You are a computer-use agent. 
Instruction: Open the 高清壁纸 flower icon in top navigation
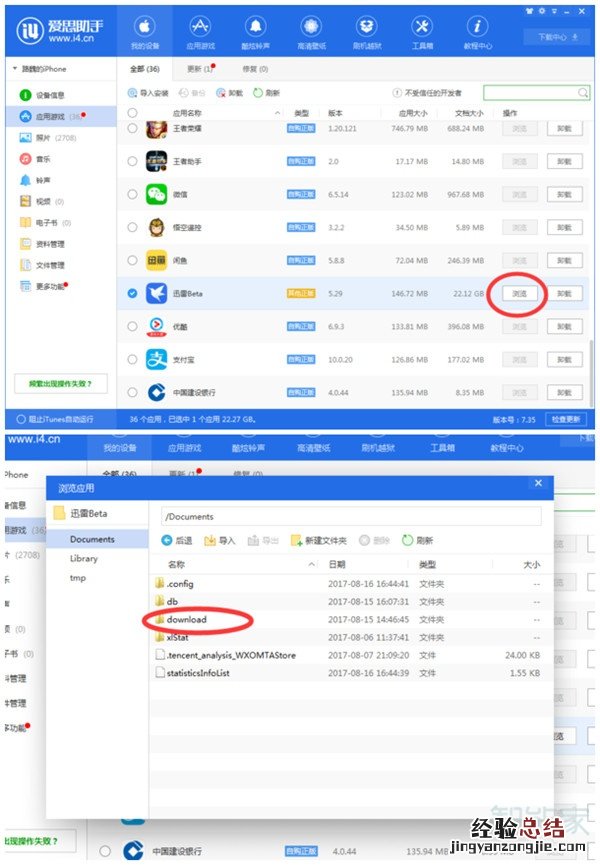coord(312,26)
